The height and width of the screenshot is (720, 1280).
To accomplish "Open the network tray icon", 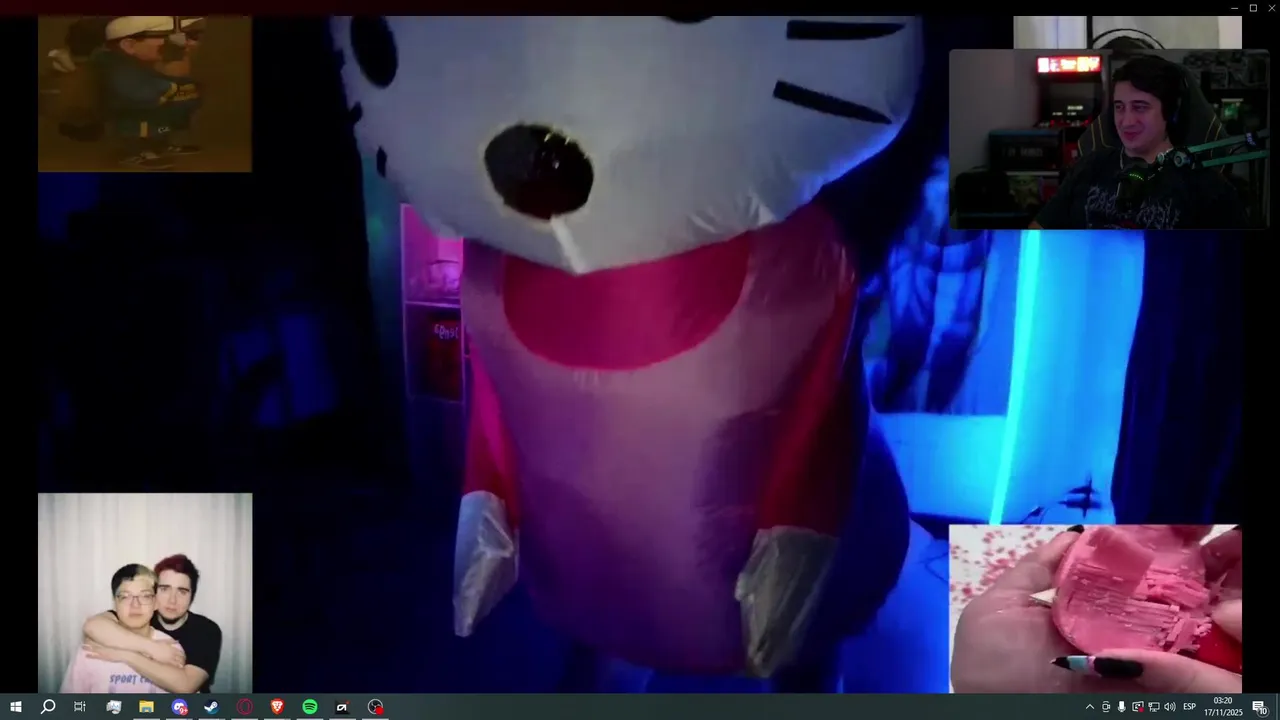I will click(x=1153, y=707).
